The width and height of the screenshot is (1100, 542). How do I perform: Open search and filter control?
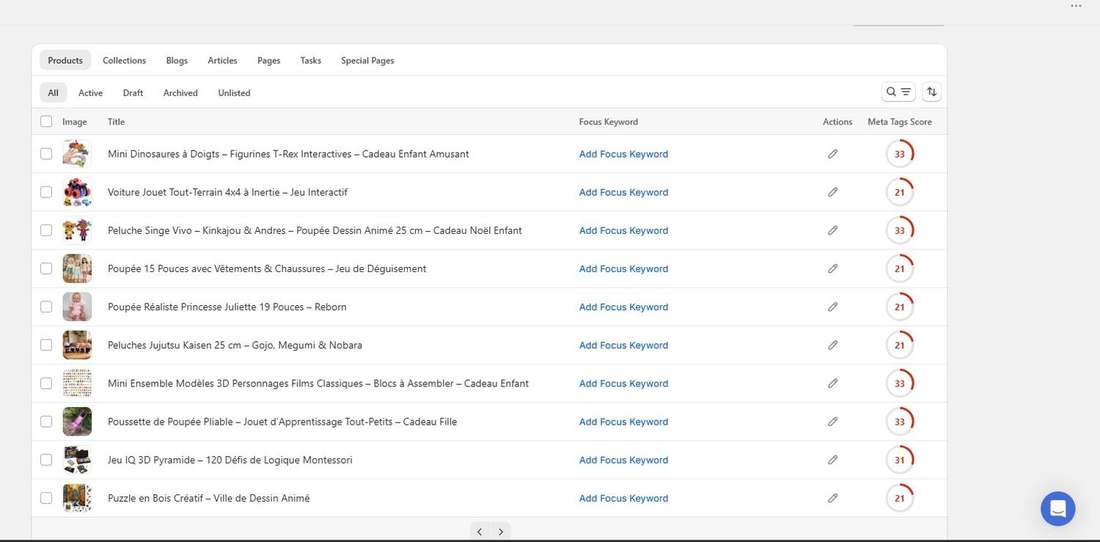[x=898, y=92]
